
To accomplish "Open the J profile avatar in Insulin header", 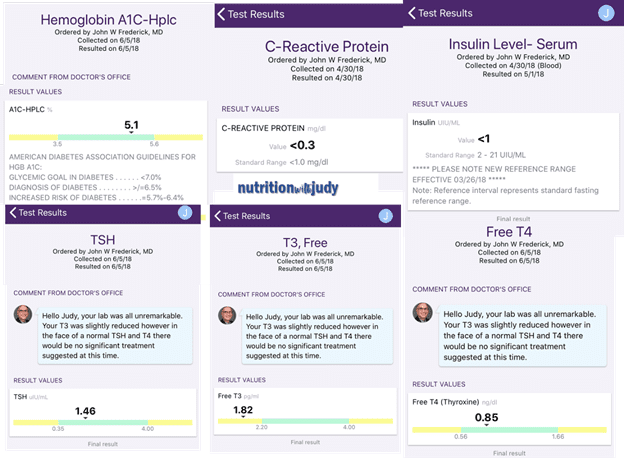I will pyautogui.click(x=605, y=13).
